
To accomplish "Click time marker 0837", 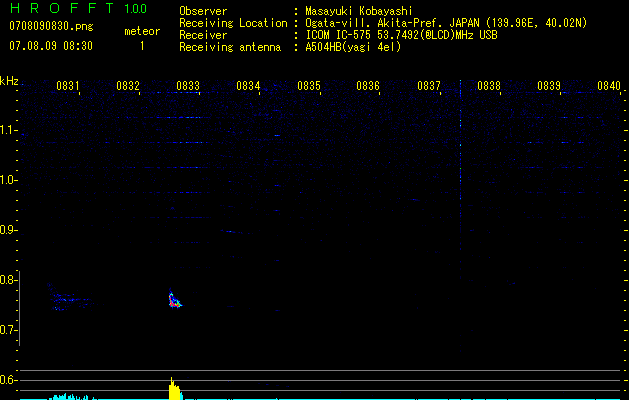I will 429,86.
